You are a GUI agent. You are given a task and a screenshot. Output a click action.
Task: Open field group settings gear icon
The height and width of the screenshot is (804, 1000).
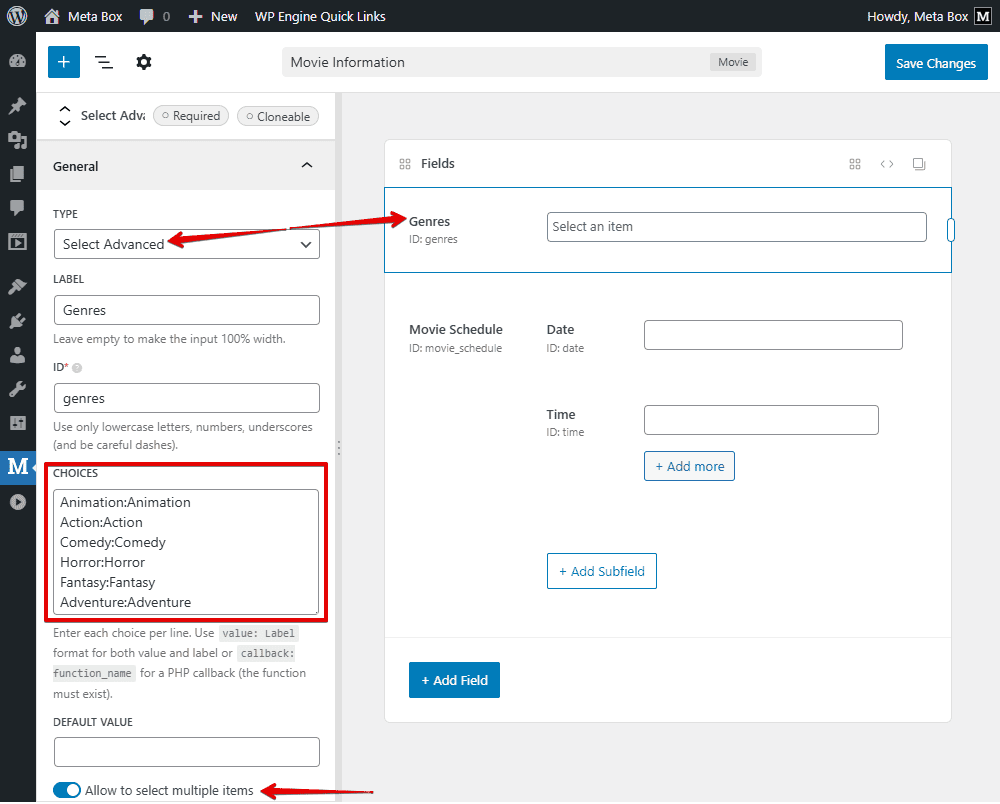point(144,62)
